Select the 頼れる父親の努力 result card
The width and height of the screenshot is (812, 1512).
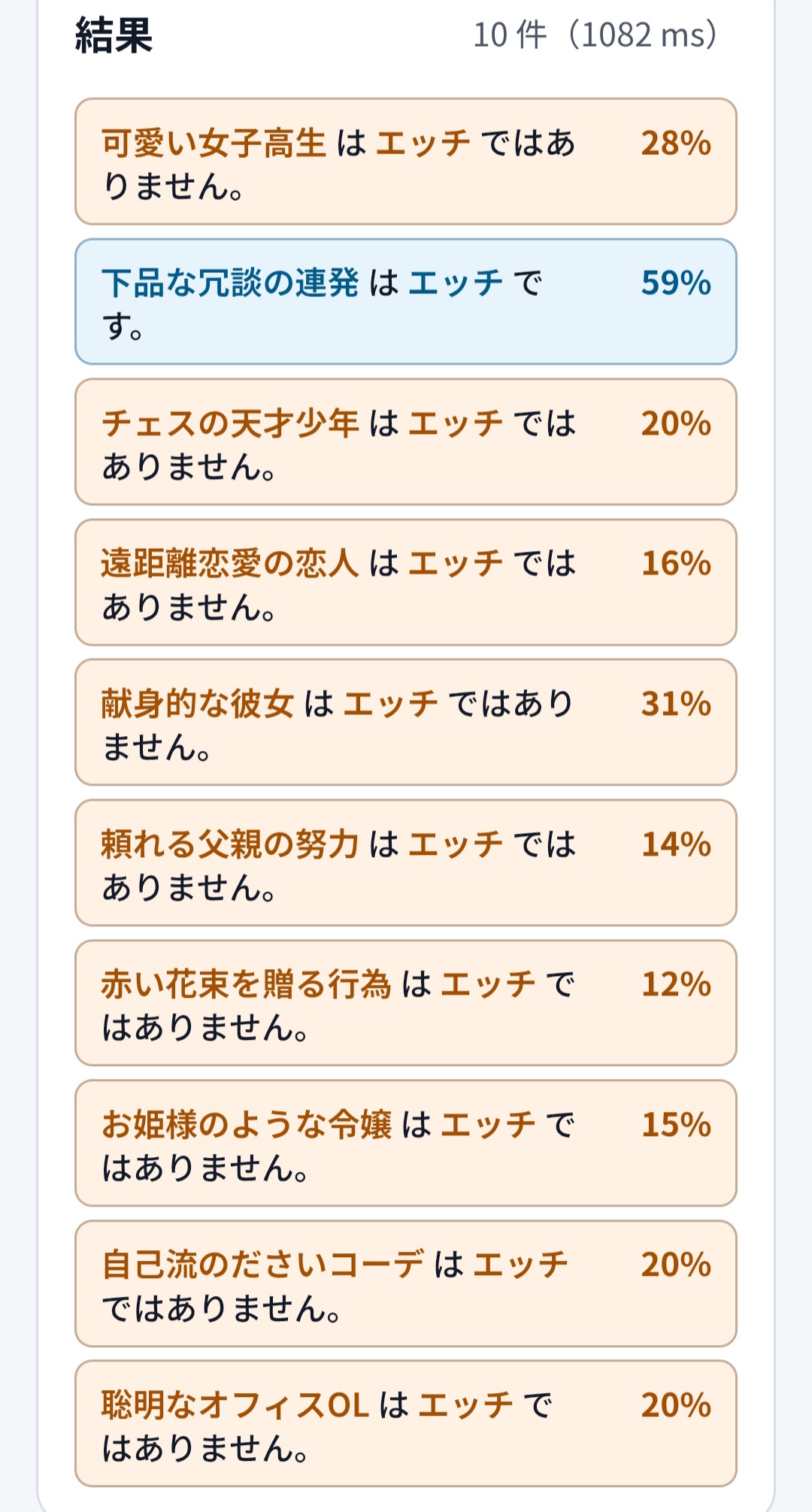[x=406, y=863]
